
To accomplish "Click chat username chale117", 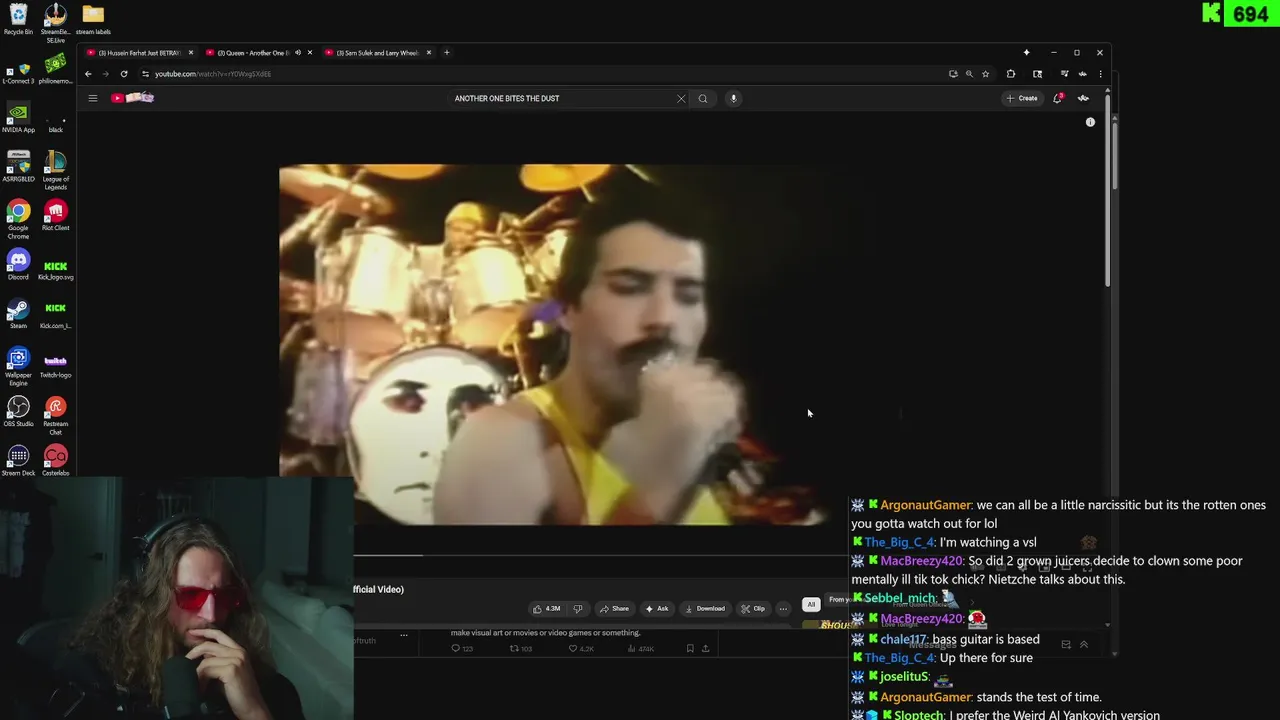I will tap(904, 639).
